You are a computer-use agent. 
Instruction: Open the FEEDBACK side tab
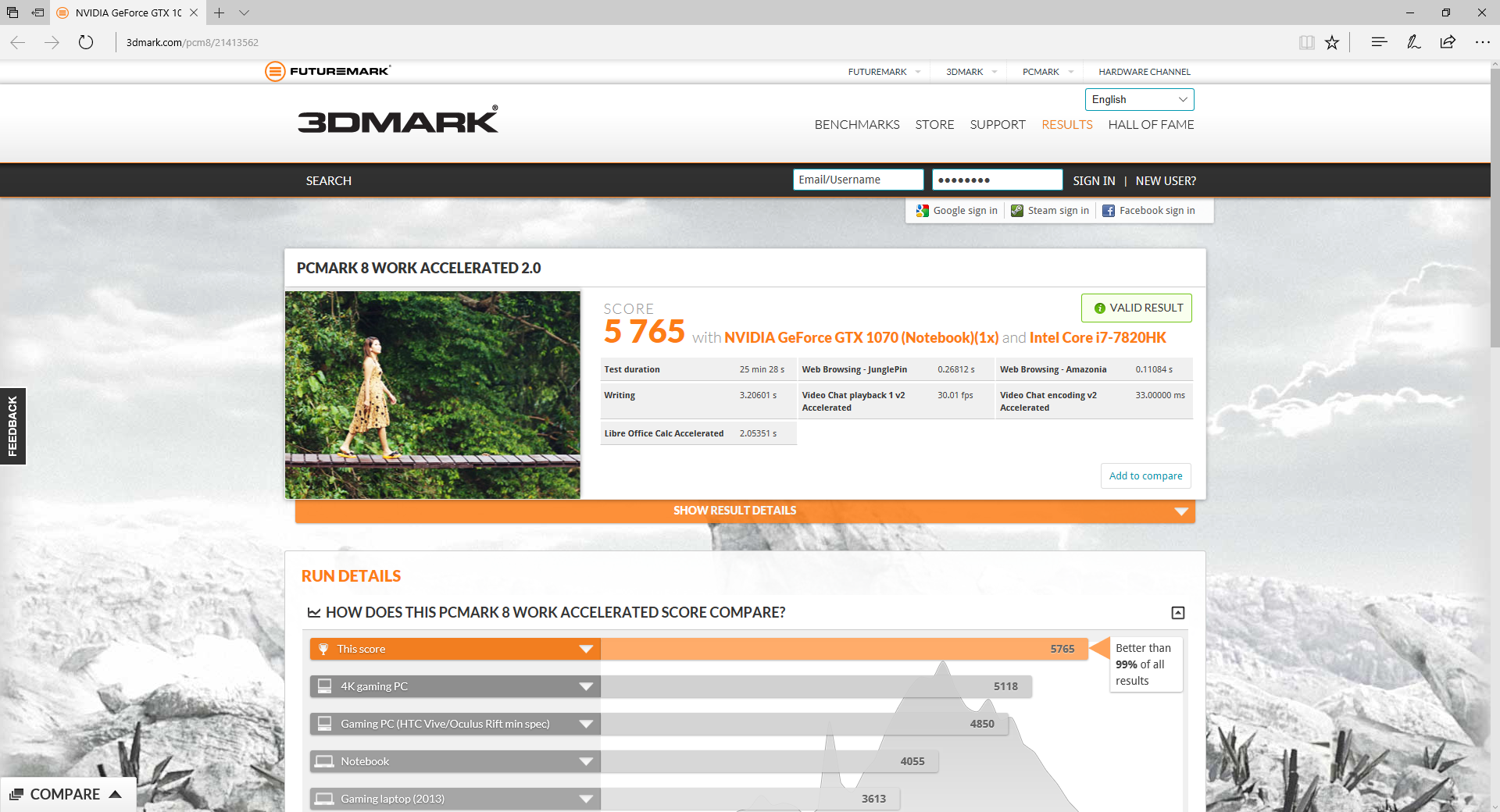(12, 426)
